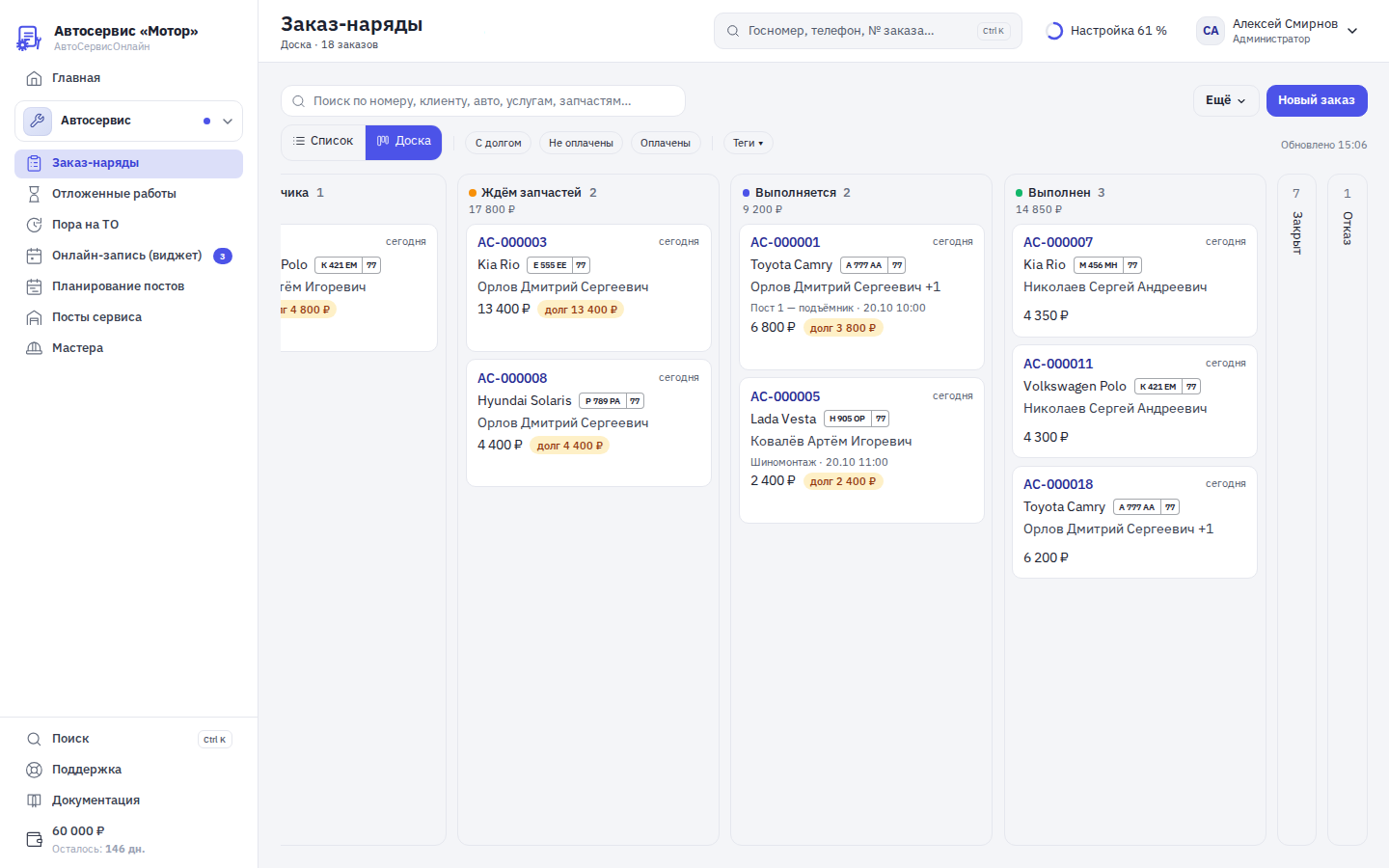Viewport: 1389px width, 868px height.
Task: Click the Отложенные работы hourglass icon
Action: [x=34, y=194]
